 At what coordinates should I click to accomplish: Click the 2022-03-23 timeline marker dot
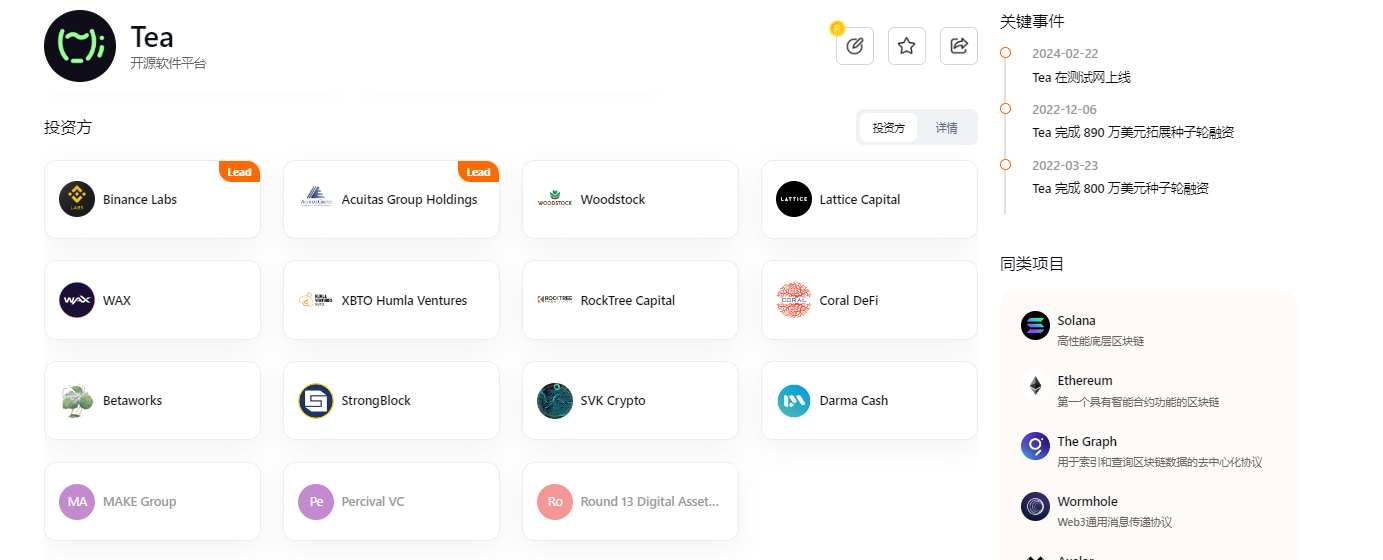[x=1005, y=164]
